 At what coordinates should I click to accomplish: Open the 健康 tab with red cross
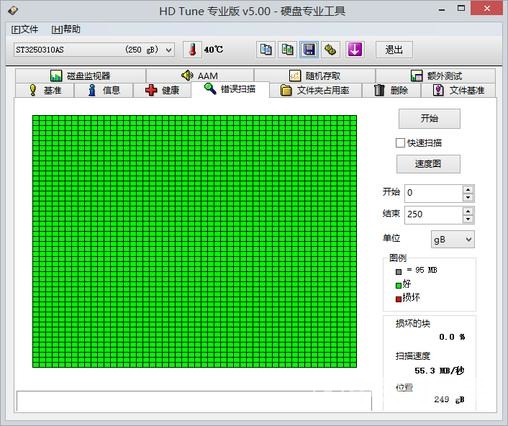tap(162, 90)
